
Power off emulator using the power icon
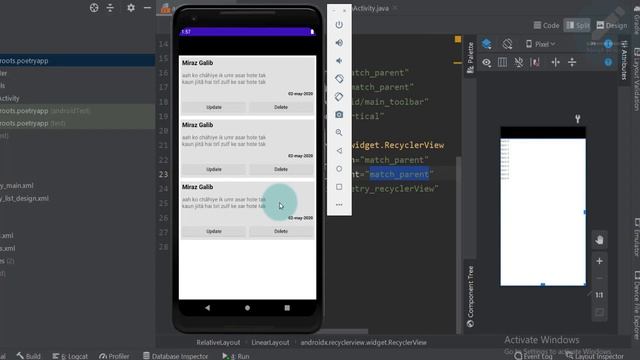339,25
